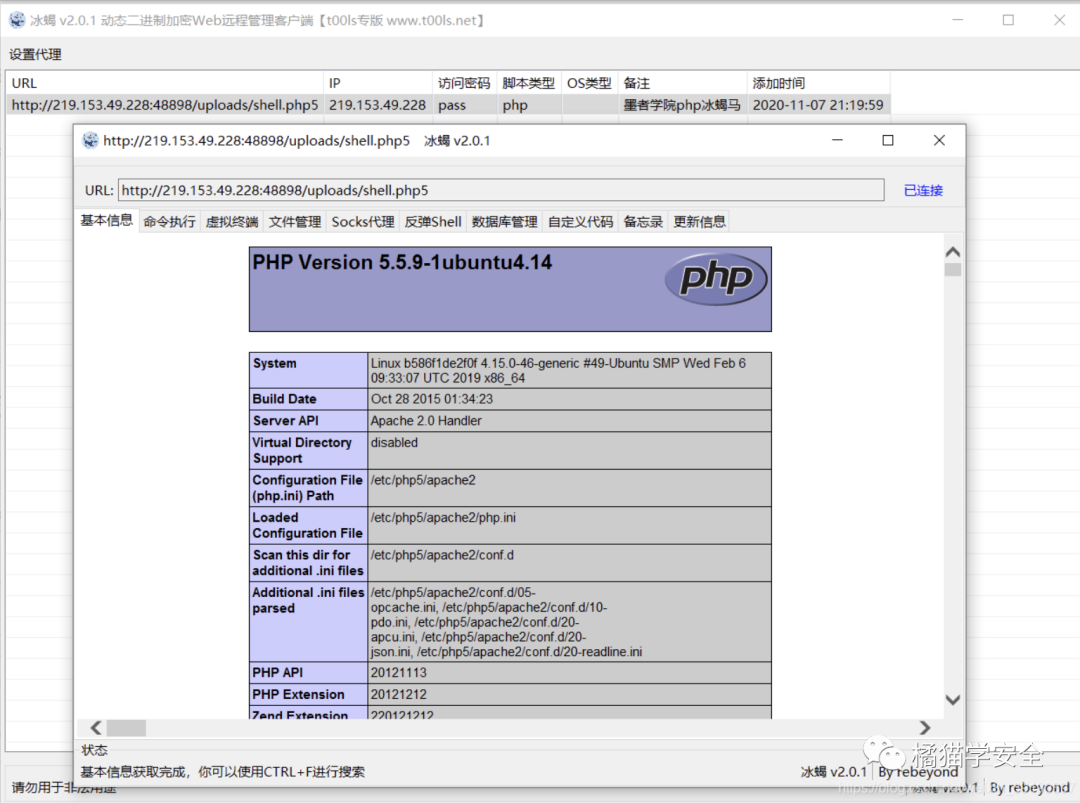1080x803 pixels.
Task: Click the Virtual Directory Support 'disabled' value
Action: click(x=394, y=442)
